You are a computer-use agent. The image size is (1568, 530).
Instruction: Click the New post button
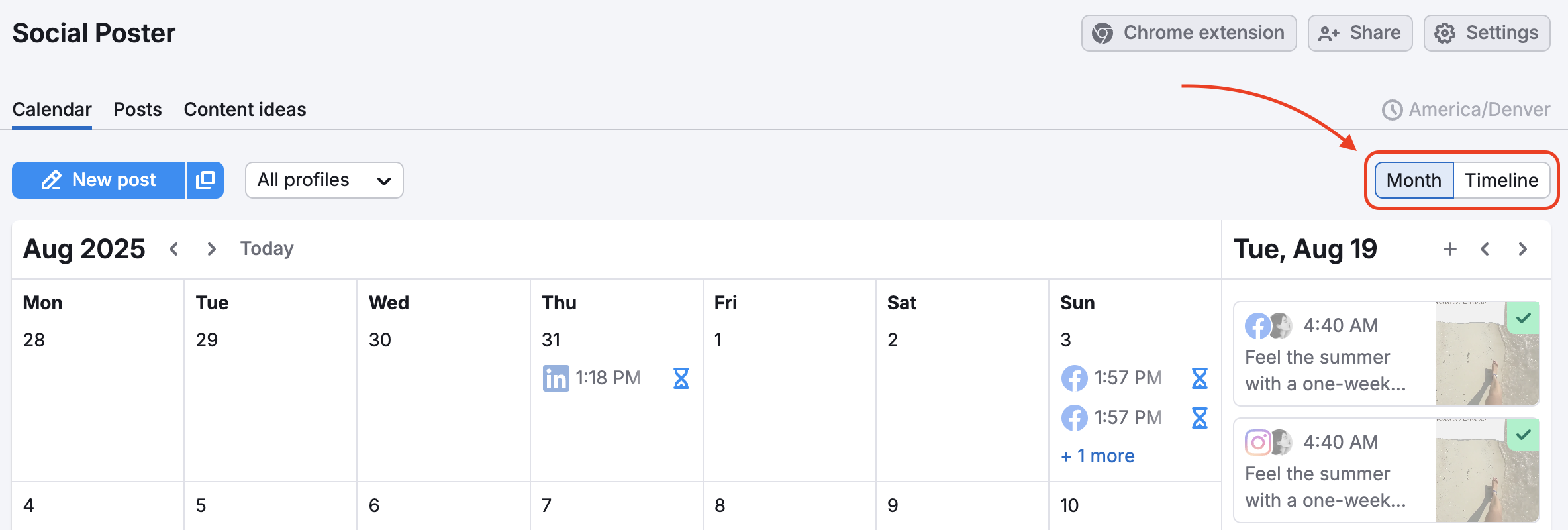pyautogui.click(x=98, y=180)
